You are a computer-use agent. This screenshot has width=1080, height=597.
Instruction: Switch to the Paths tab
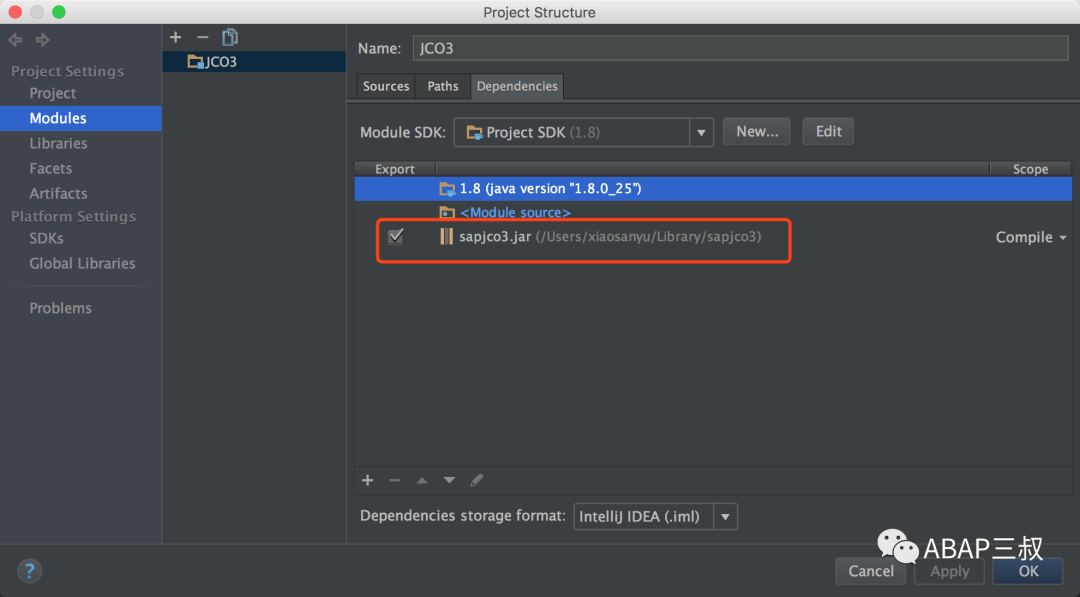[x=442, y=86]
